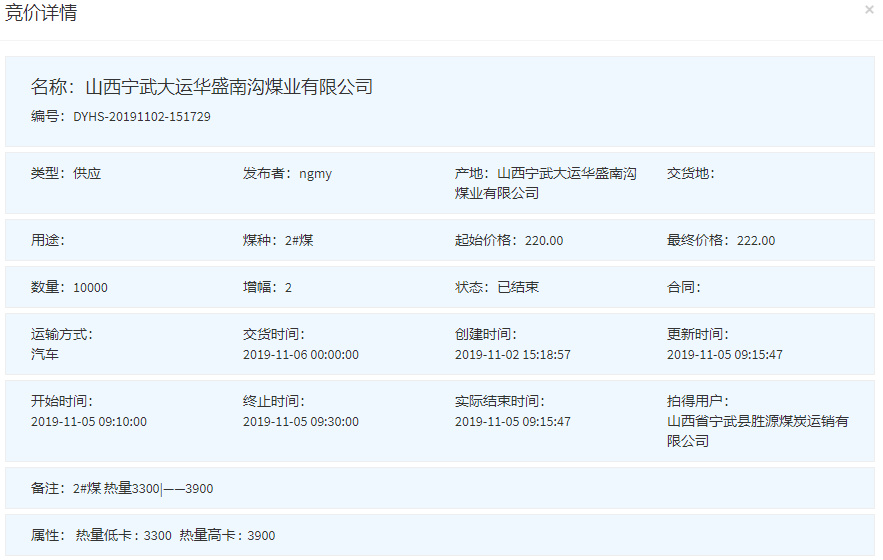Click the 备注 text 2#煤 热量3300|——3900

[x=143, y=488]
